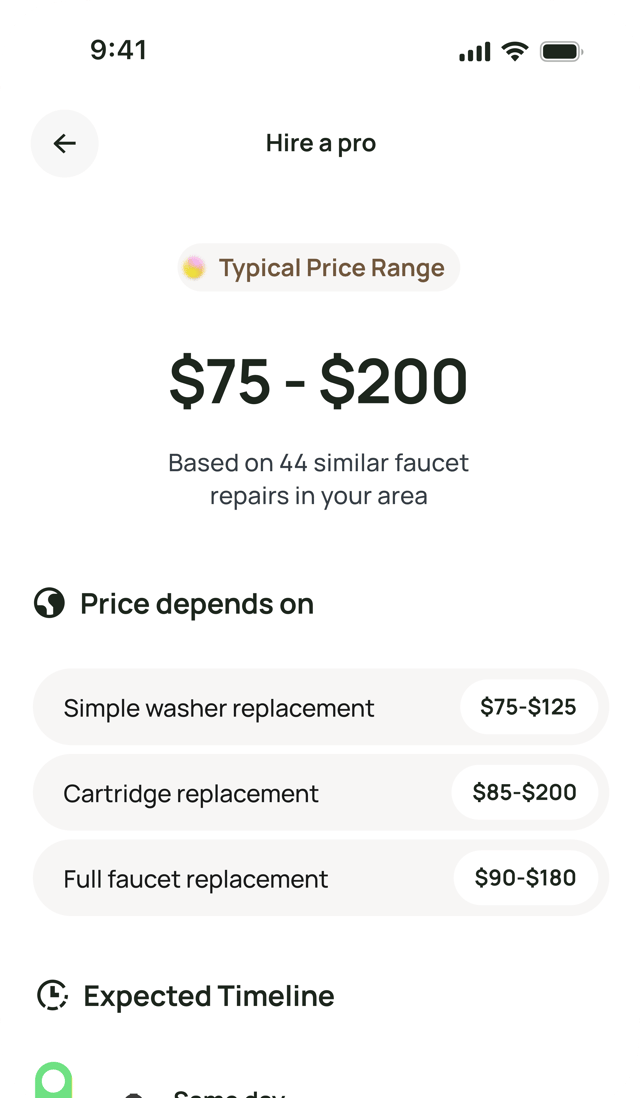Tap the Typical Price Range label
The height and width of the screenshot is (1098, 640).
[331, 268]
